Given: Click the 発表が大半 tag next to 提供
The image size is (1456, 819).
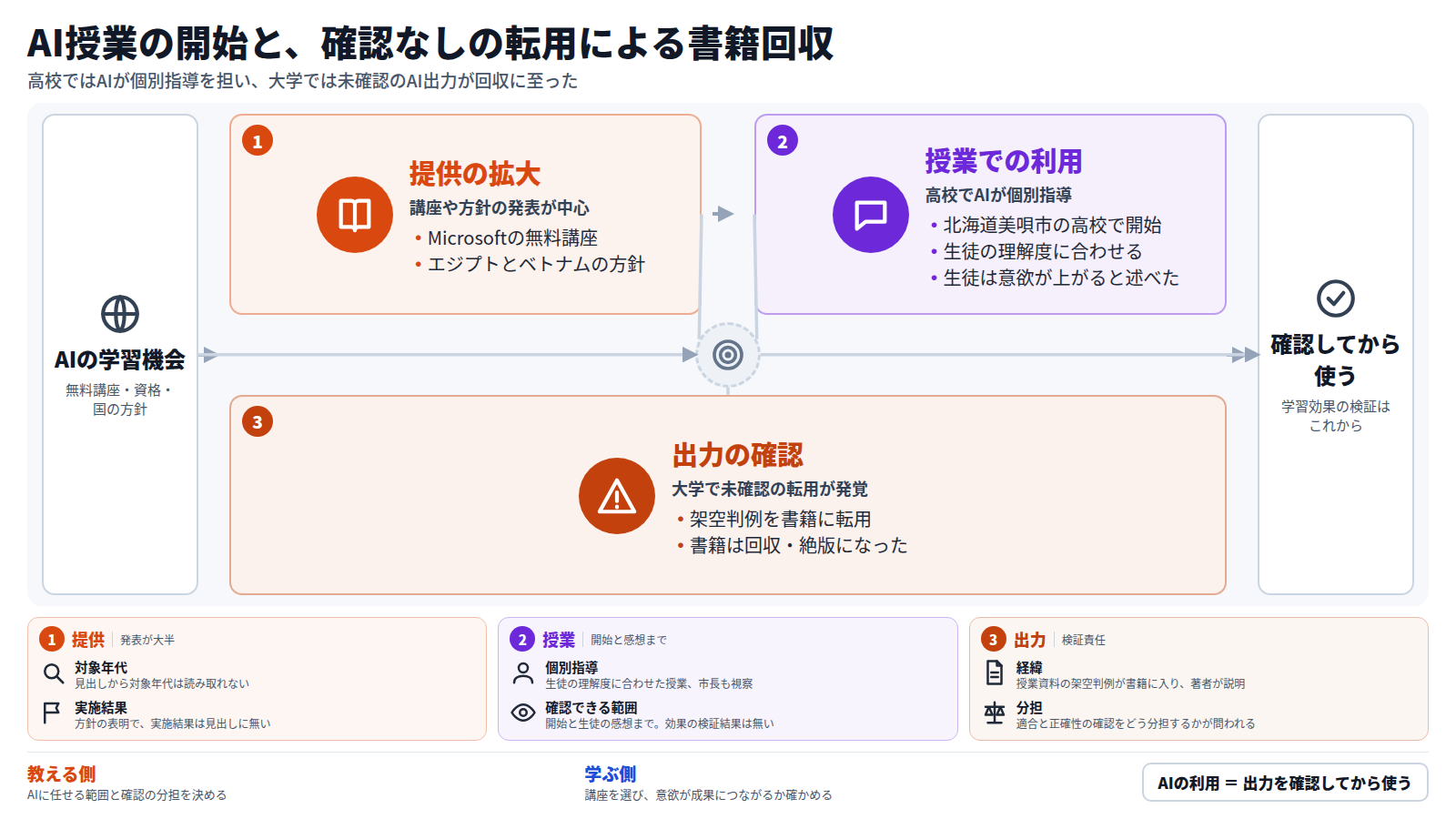Looking at the screenshot, I should click(x=147, y=640).
